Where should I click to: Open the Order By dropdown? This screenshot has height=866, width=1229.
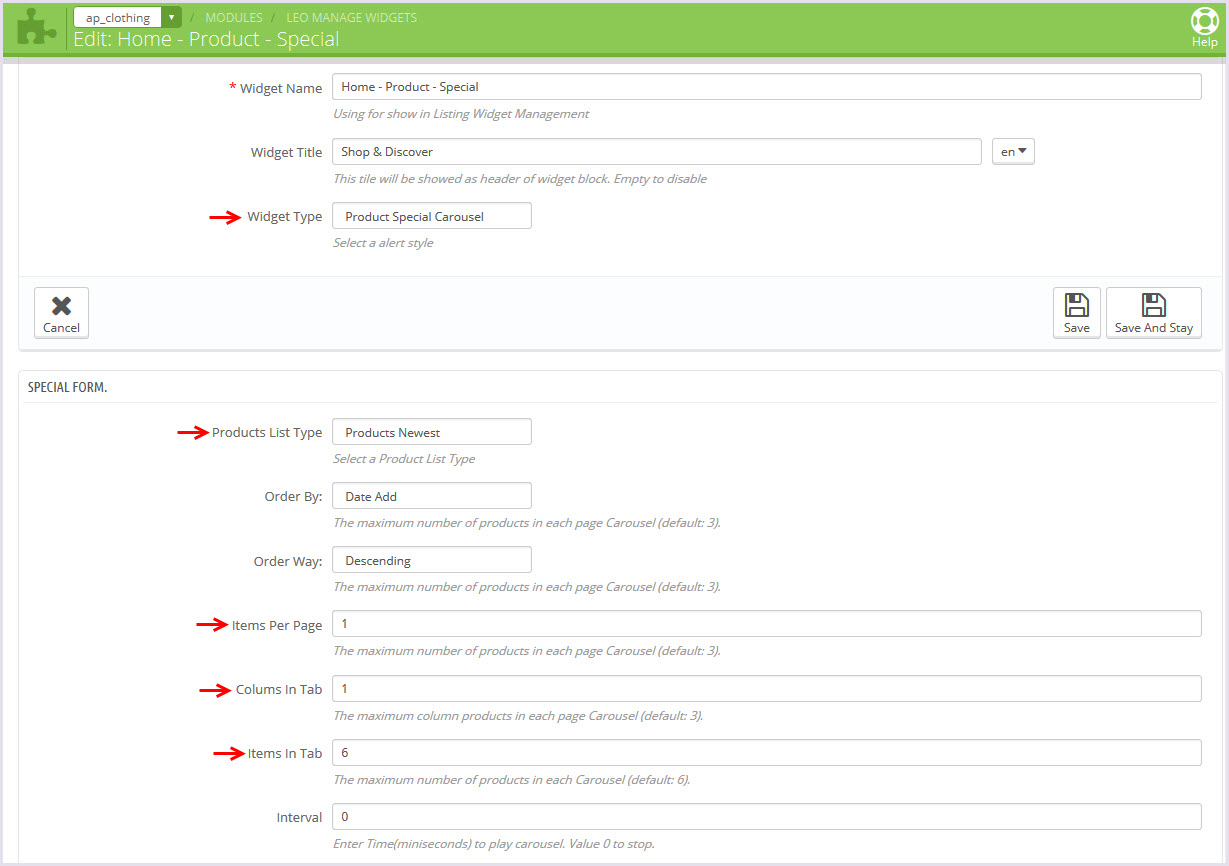tap(431, 496)
